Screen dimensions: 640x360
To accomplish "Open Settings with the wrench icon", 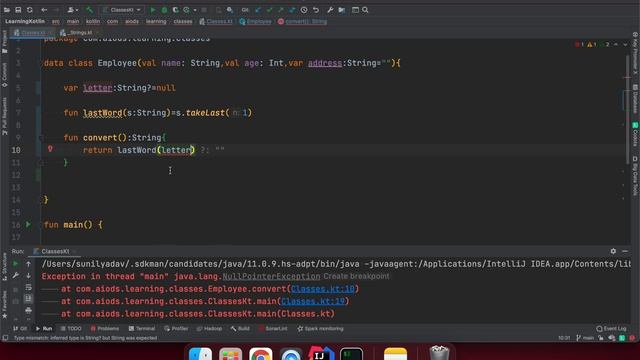I will 330,10.
